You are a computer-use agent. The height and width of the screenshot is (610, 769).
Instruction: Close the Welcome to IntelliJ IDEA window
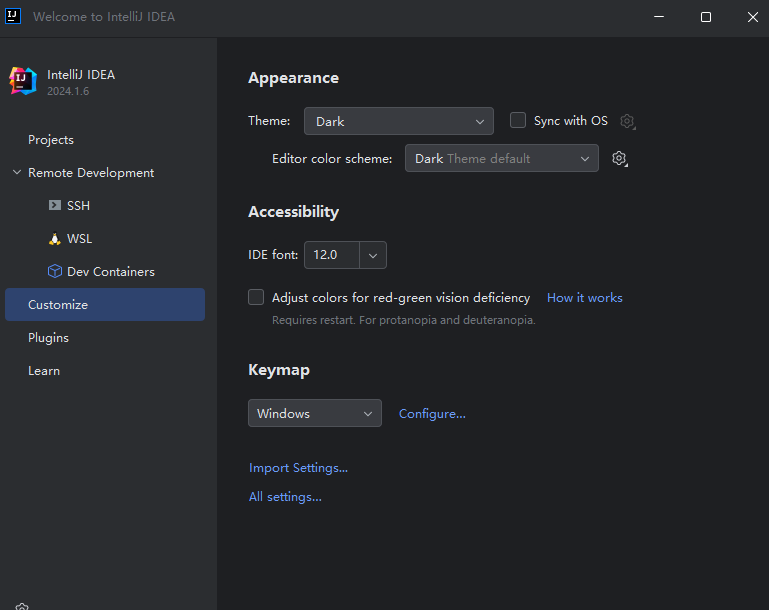tap(752, 17)
